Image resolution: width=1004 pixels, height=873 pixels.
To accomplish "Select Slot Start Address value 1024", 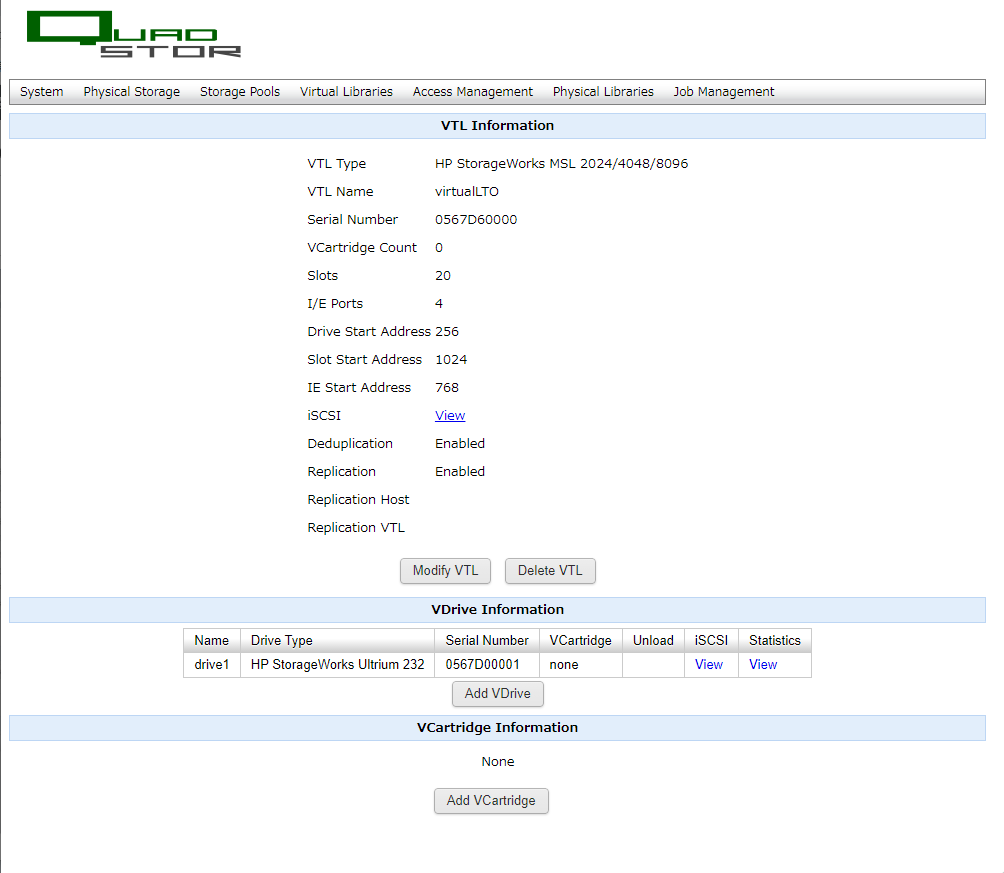I will click(451, 360).
